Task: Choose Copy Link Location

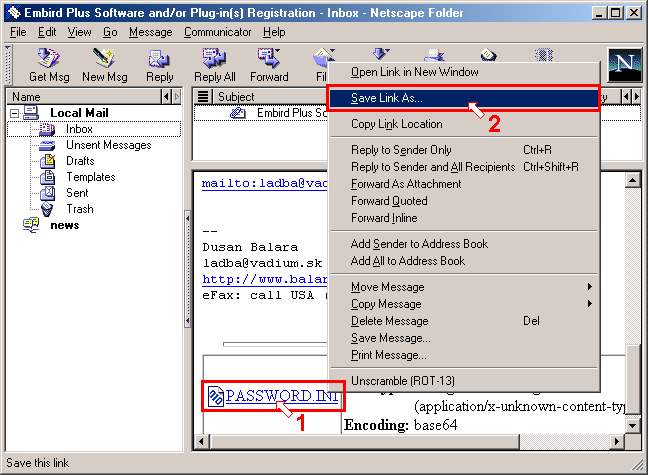Action: 465,124
